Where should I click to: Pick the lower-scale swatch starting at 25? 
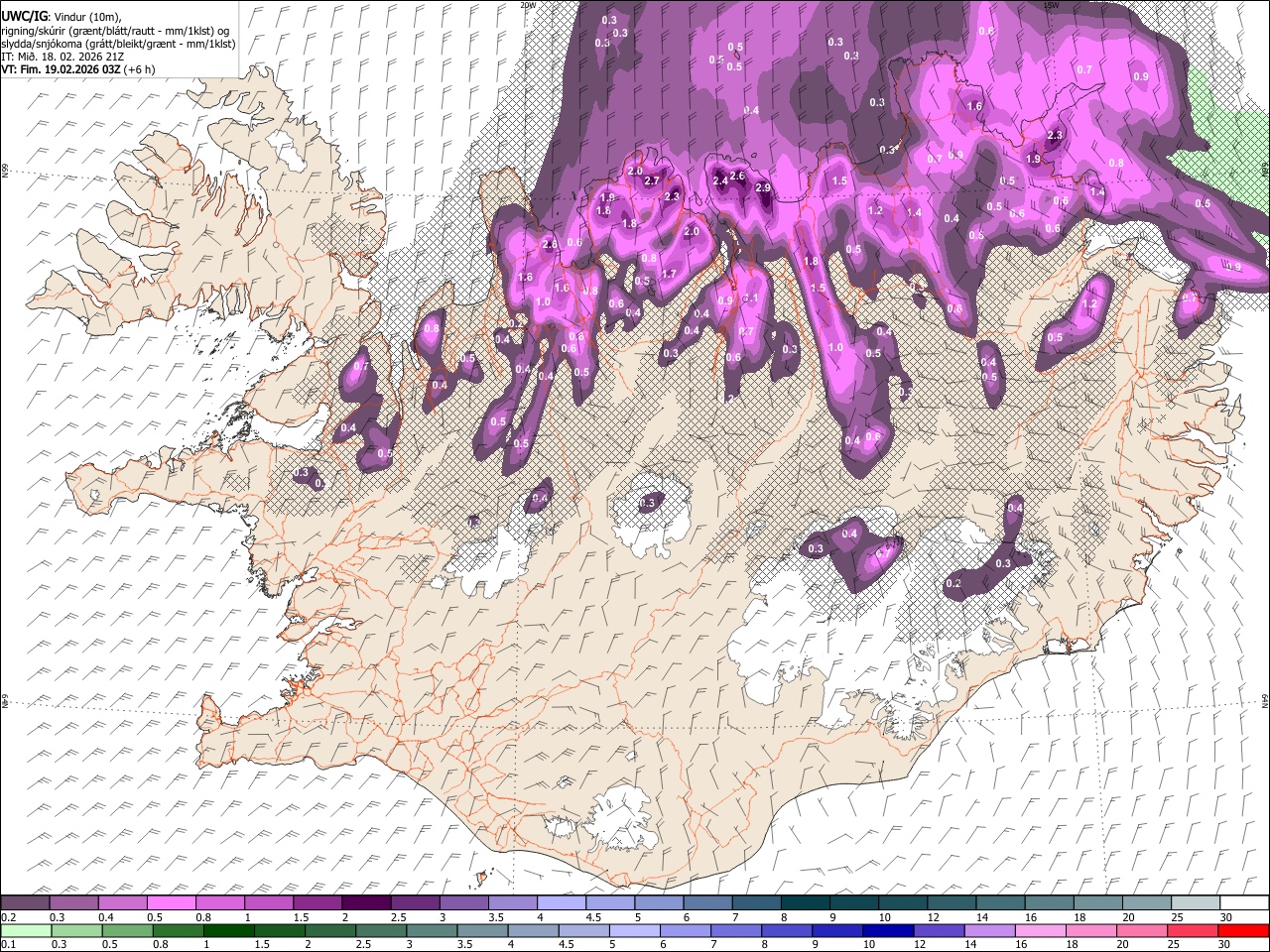(x=1192, y=931)
